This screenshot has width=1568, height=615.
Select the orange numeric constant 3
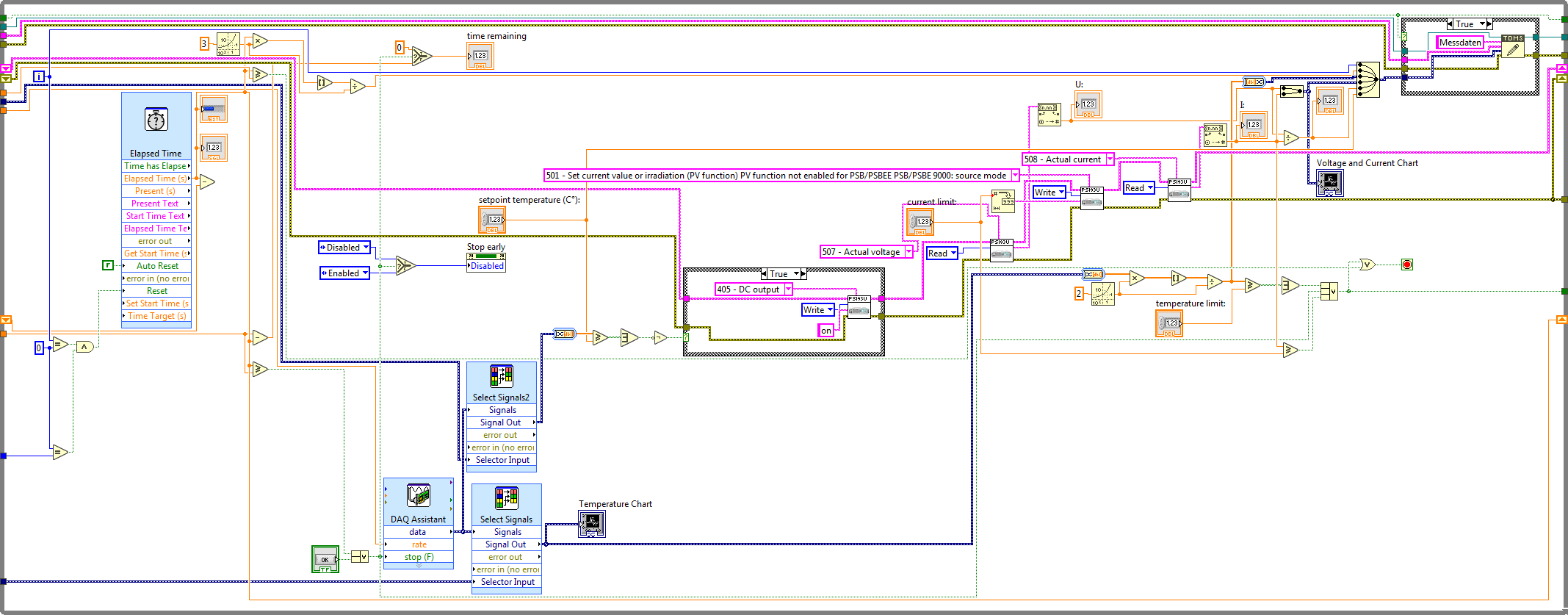coord(204,44)
